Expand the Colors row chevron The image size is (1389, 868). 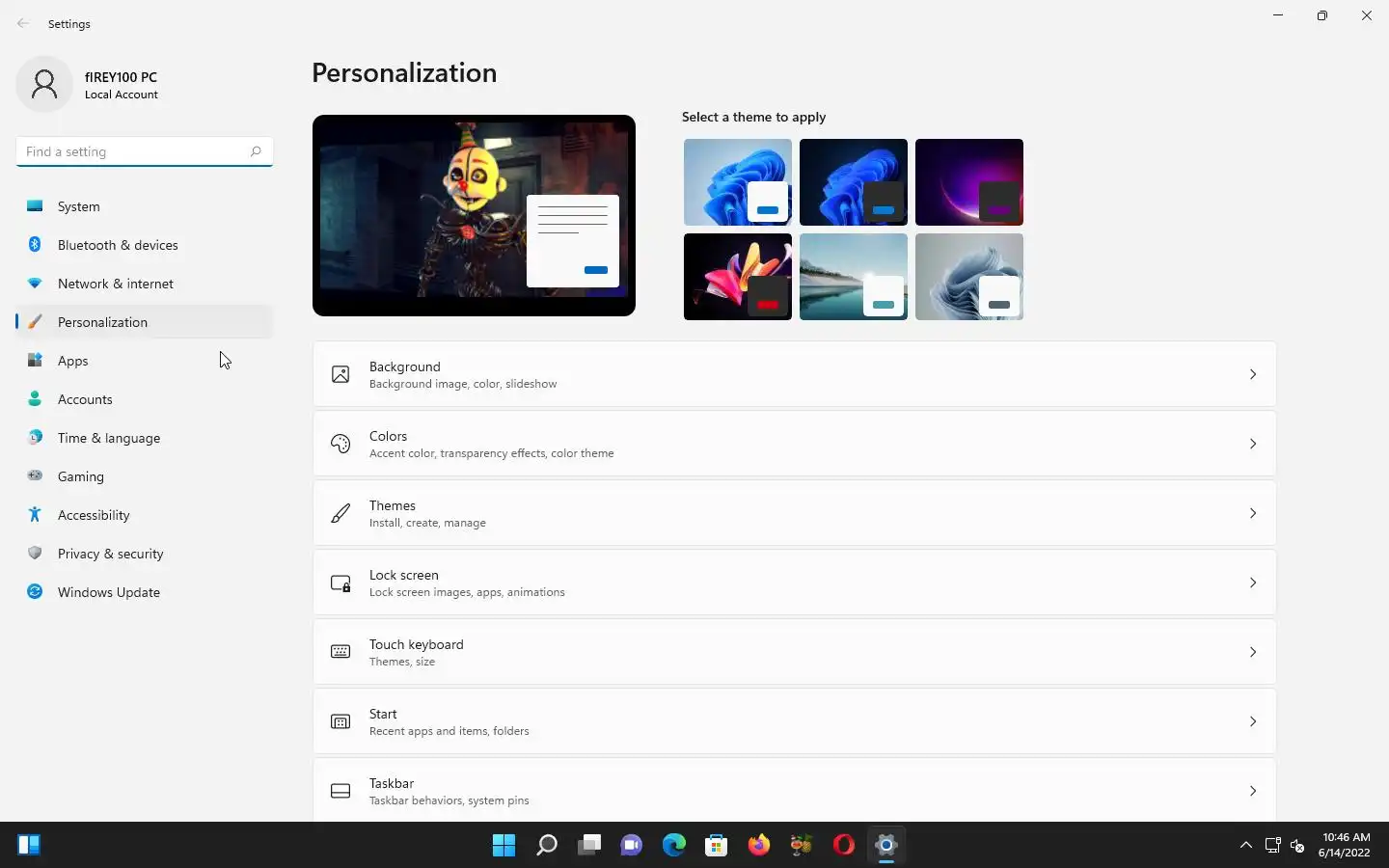click(x=1253, y=444)
